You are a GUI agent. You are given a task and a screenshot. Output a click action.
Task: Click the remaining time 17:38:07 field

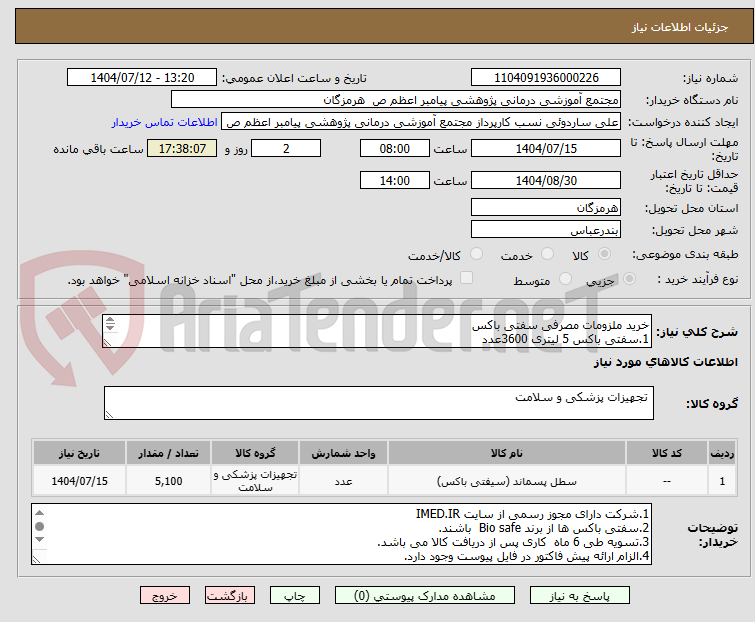182,148
